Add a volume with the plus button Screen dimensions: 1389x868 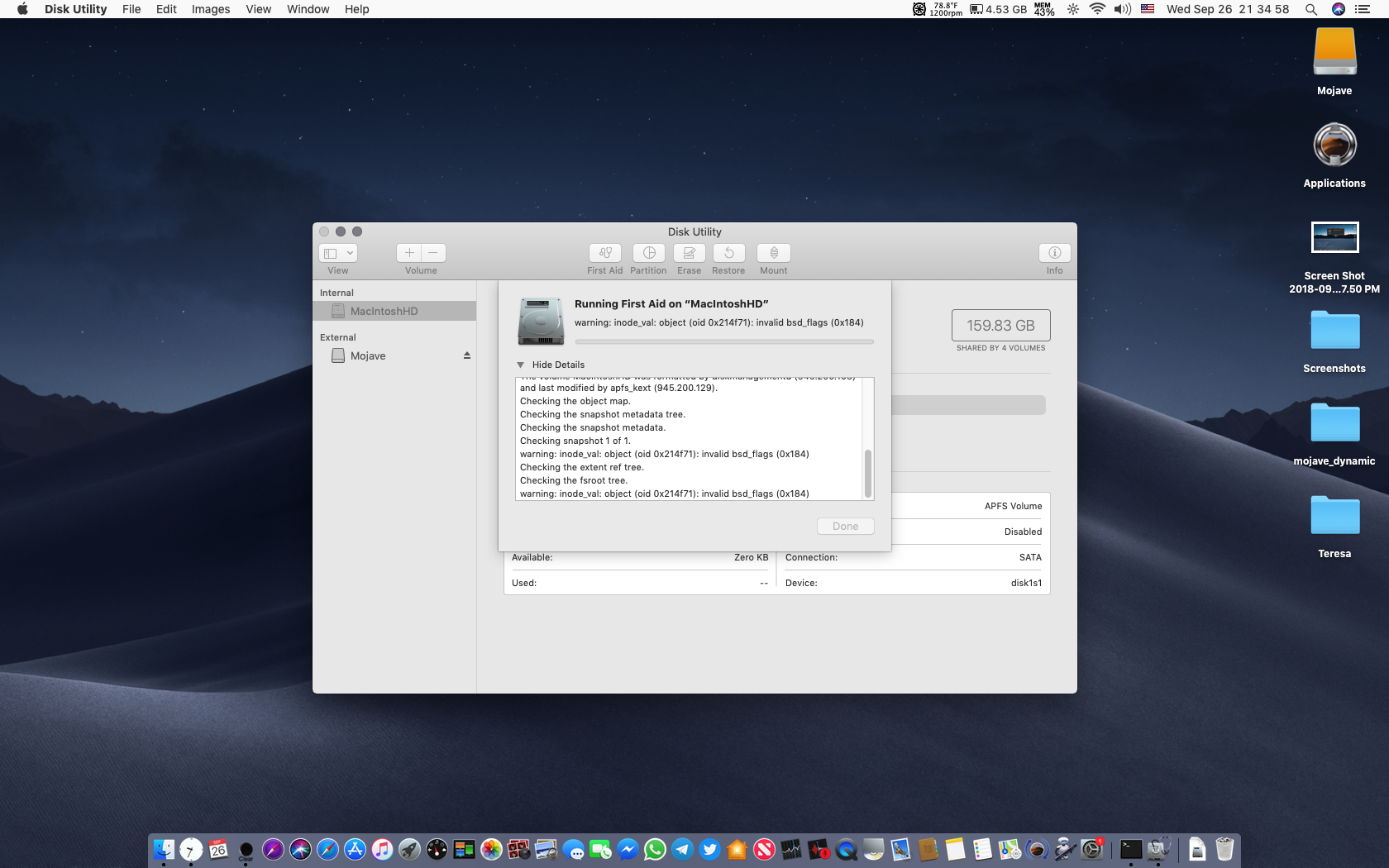tap(409, 253)
